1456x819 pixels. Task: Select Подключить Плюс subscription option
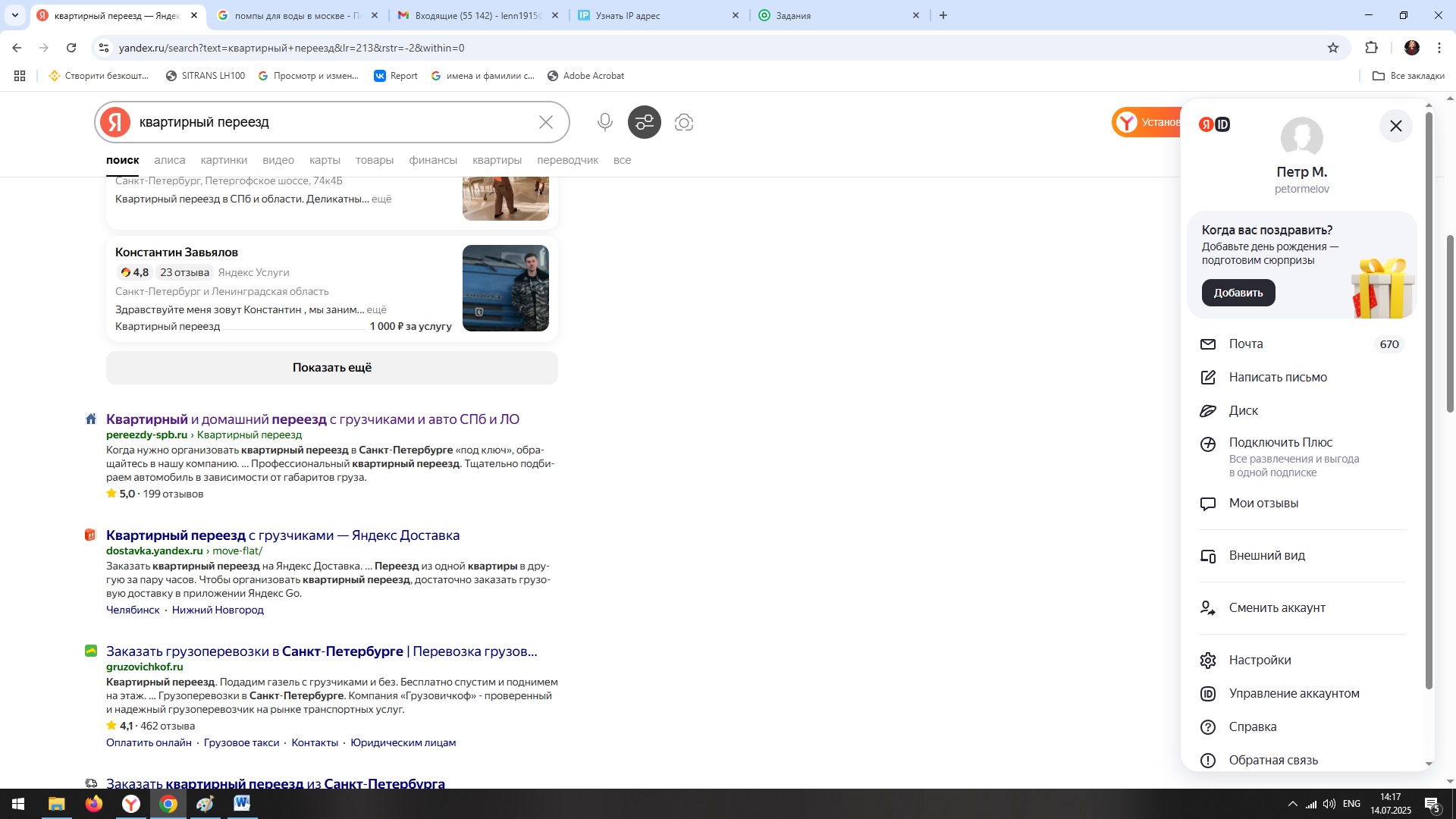1302,457
